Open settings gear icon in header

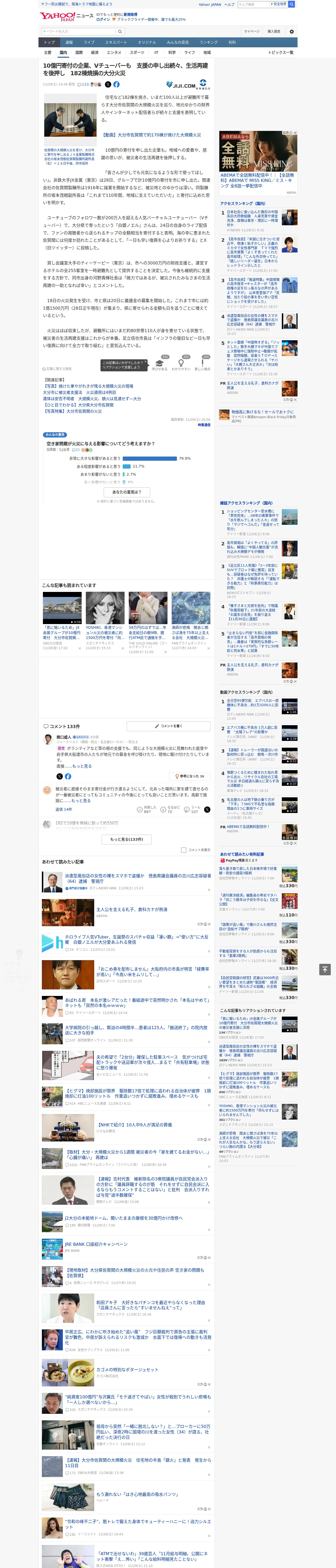tap(292, 32)
